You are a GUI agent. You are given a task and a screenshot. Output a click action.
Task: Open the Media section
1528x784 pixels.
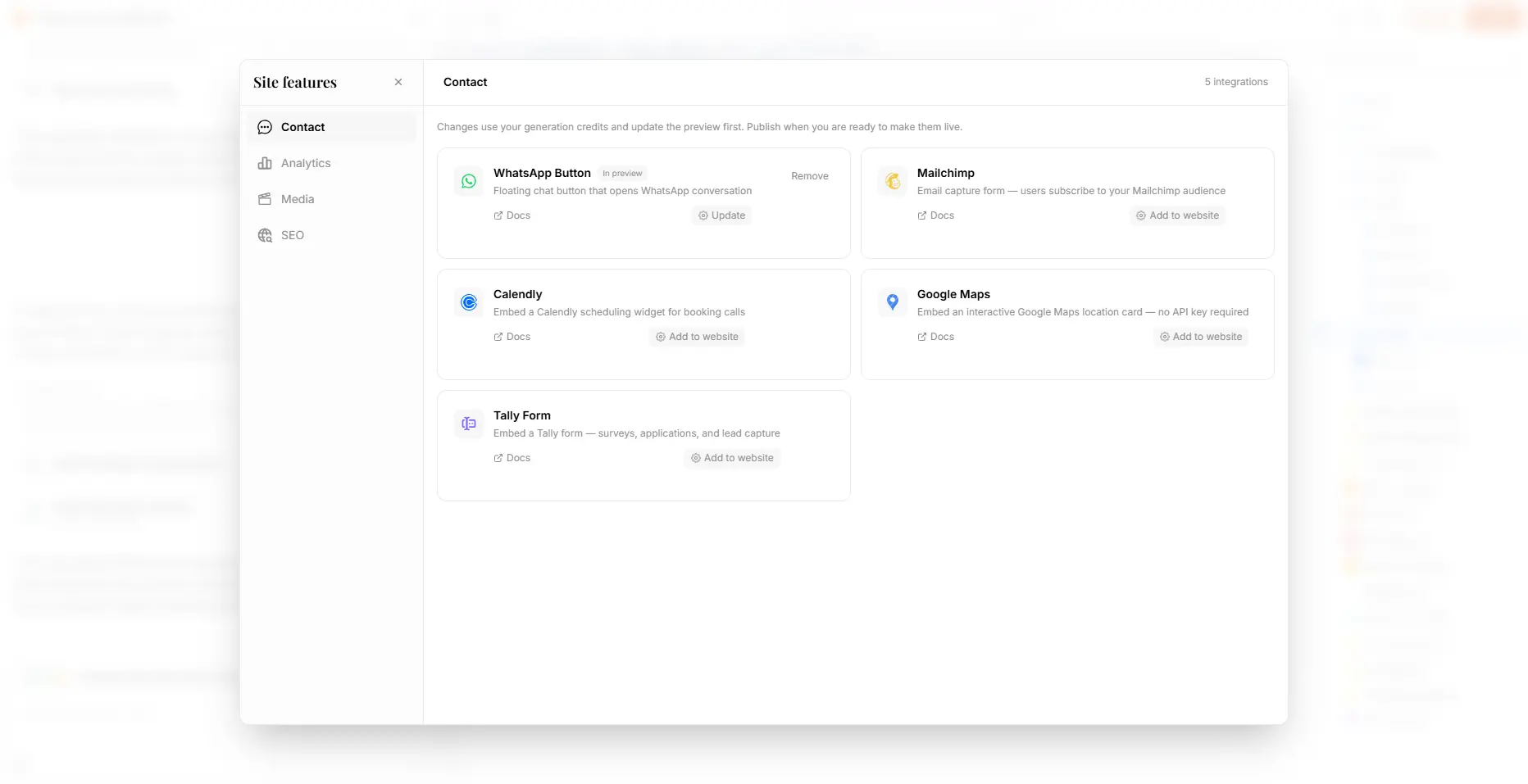[331, 199]
